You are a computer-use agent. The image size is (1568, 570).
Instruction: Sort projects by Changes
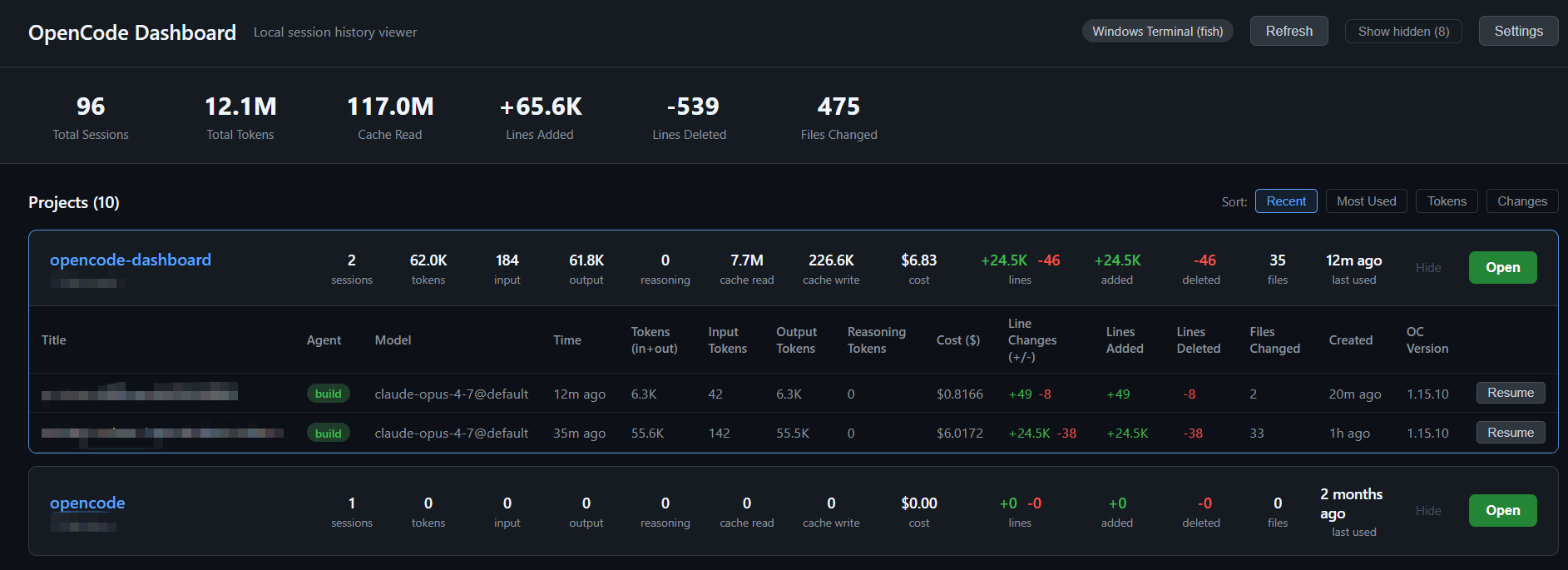pos(1522,201)
